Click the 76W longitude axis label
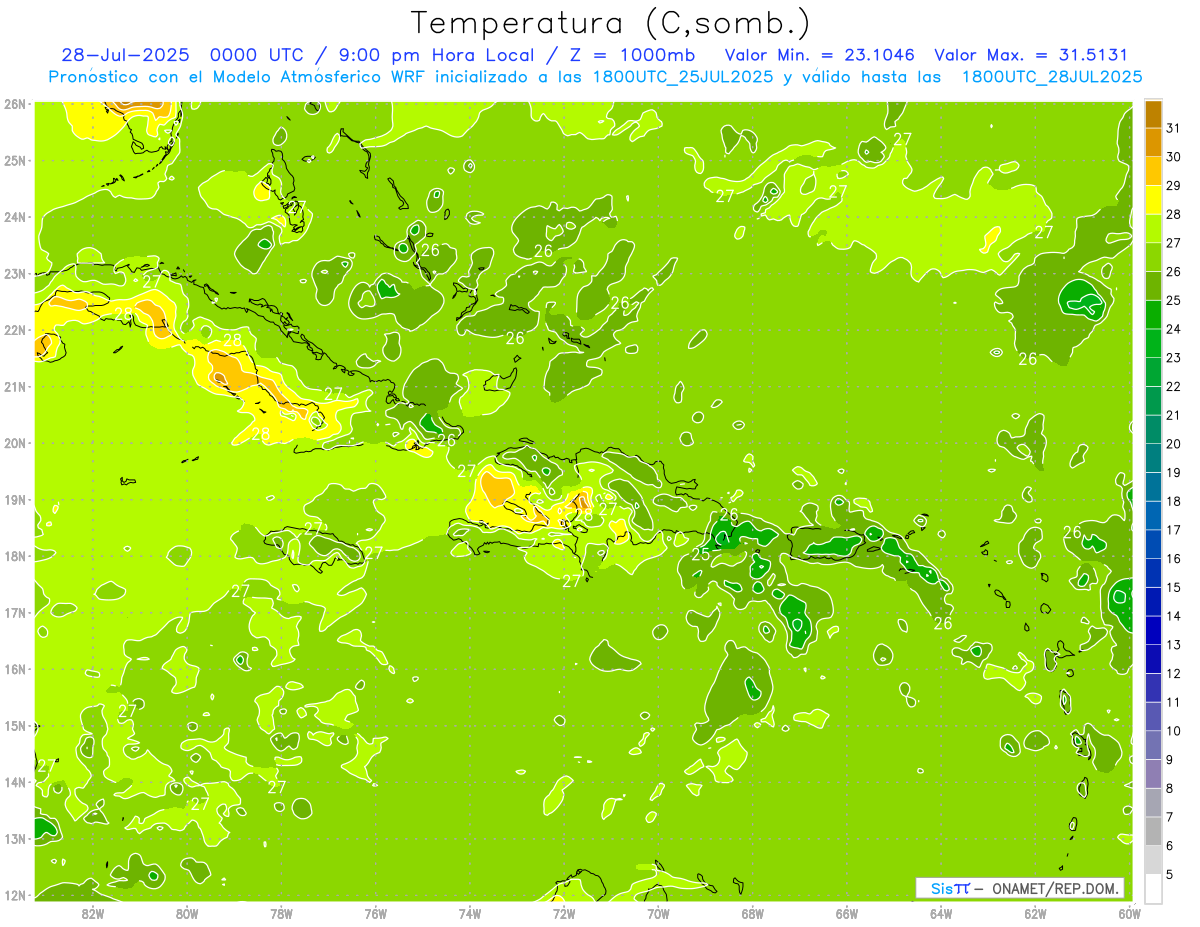This screenshot has height=927, width=1200. (376, 913)
